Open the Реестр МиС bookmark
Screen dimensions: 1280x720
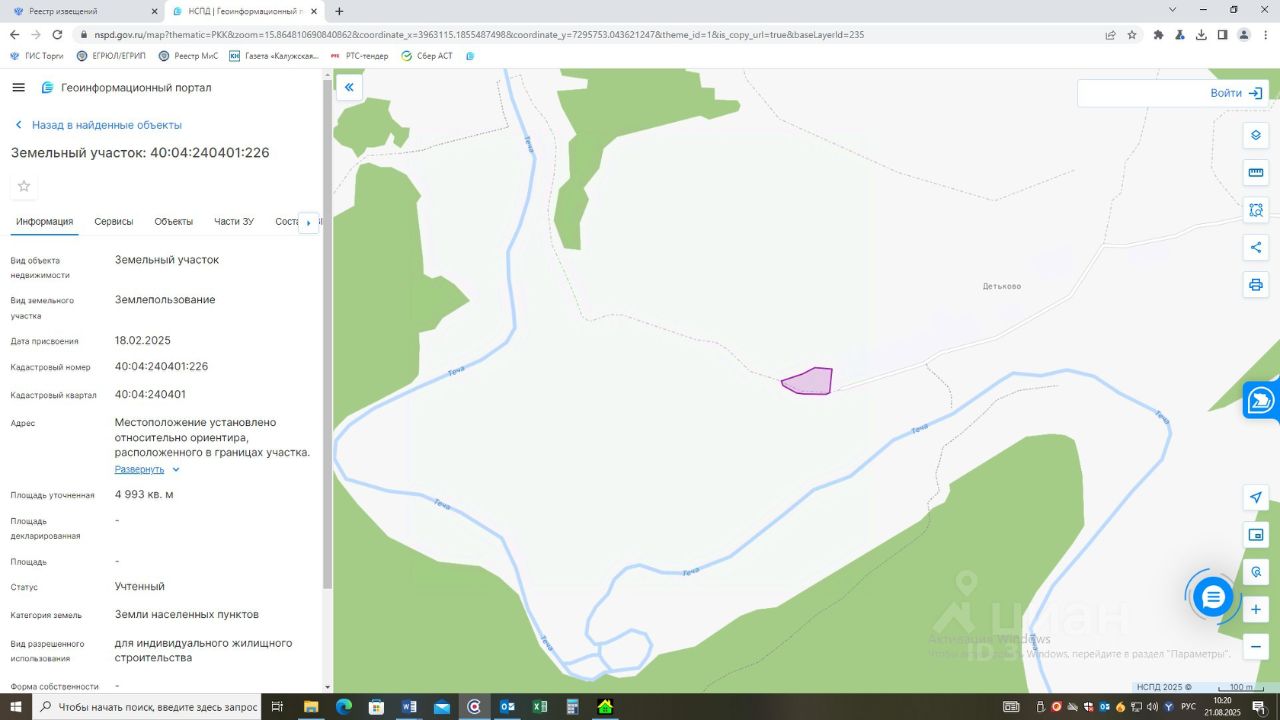click(x=188, y=56)
